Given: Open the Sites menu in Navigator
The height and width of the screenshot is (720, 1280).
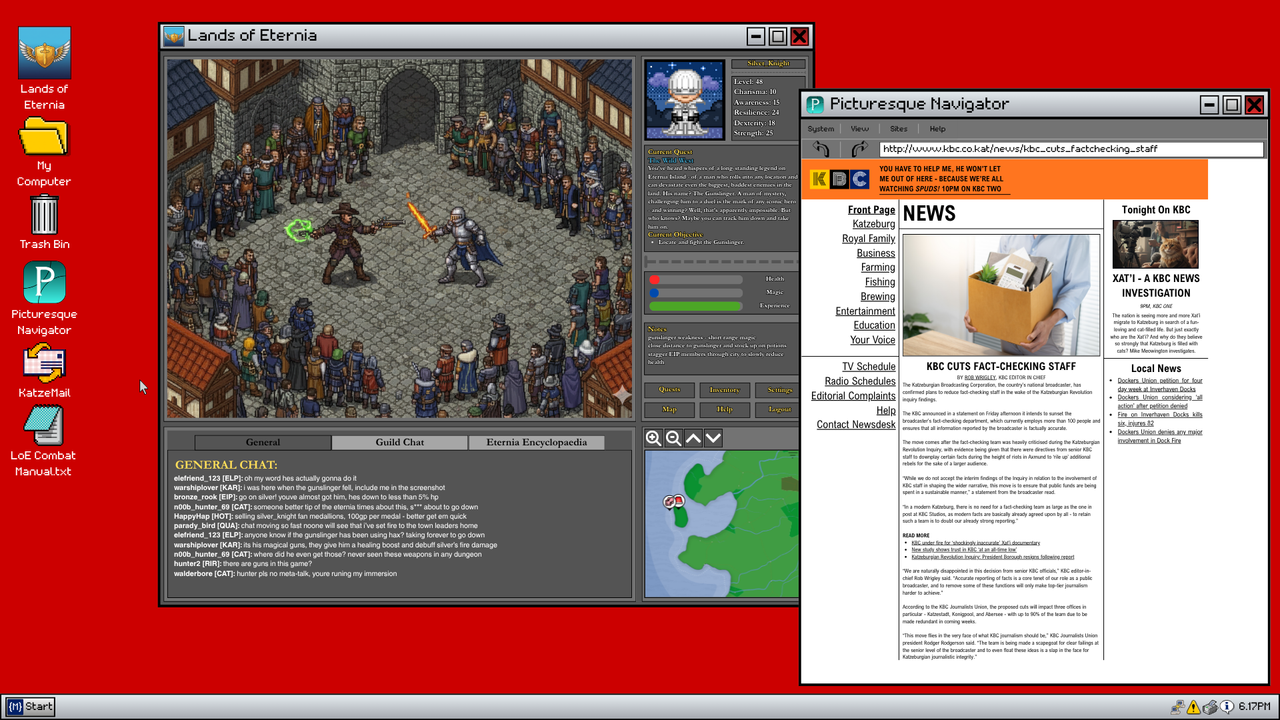Looking at the screenshot, I should tap(899, 129).
